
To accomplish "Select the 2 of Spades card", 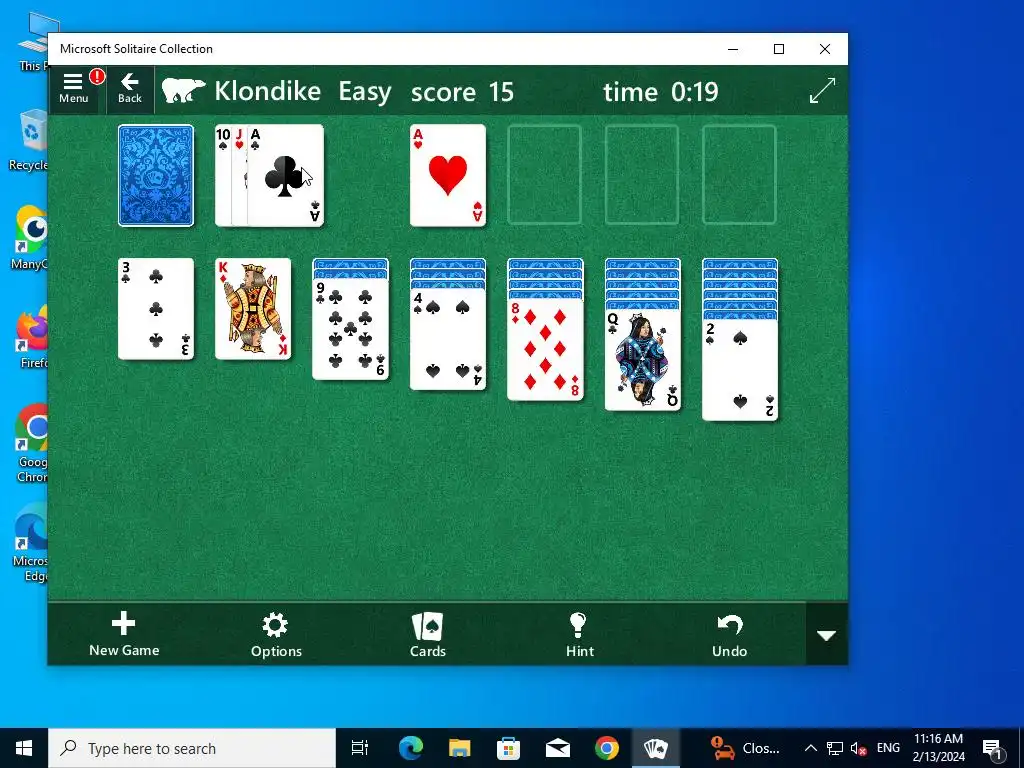I will coord(740,370).
